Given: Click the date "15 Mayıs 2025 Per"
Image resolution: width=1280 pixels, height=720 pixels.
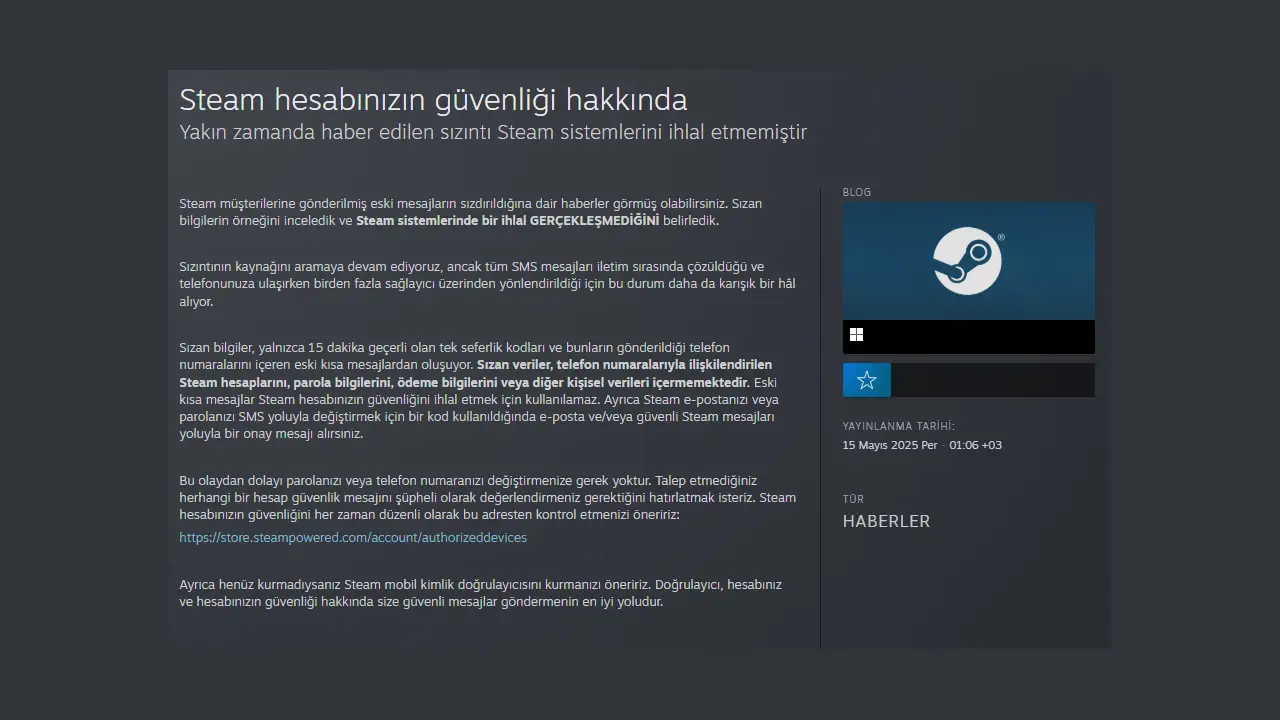Looking at the screenshot, I should tap(890, 445).
